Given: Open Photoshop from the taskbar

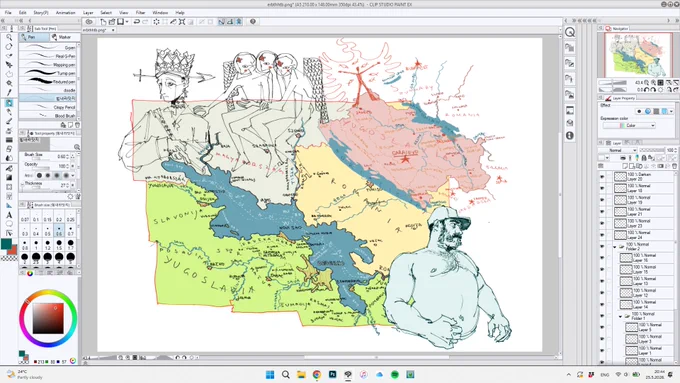Looking at the screenshot, I should pos(332,374).
